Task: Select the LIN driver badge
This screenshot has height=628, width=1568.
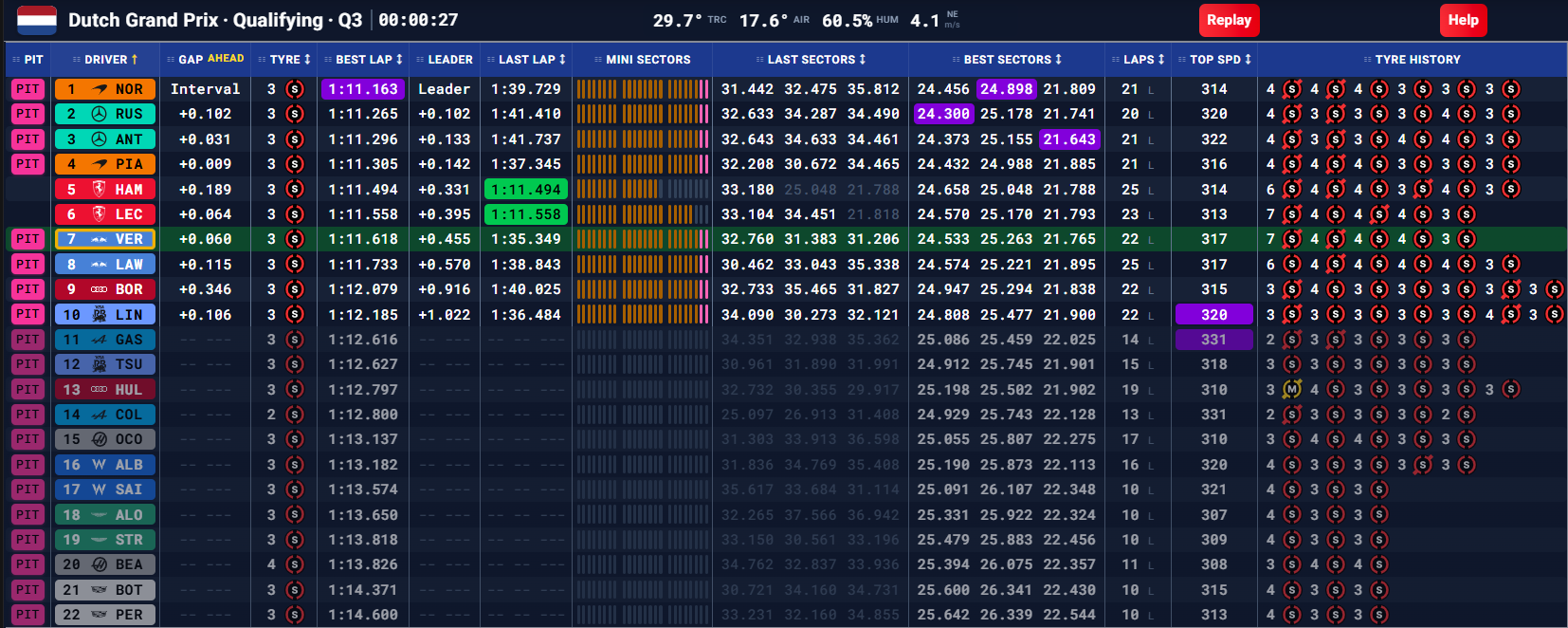Action: [105, 315]
